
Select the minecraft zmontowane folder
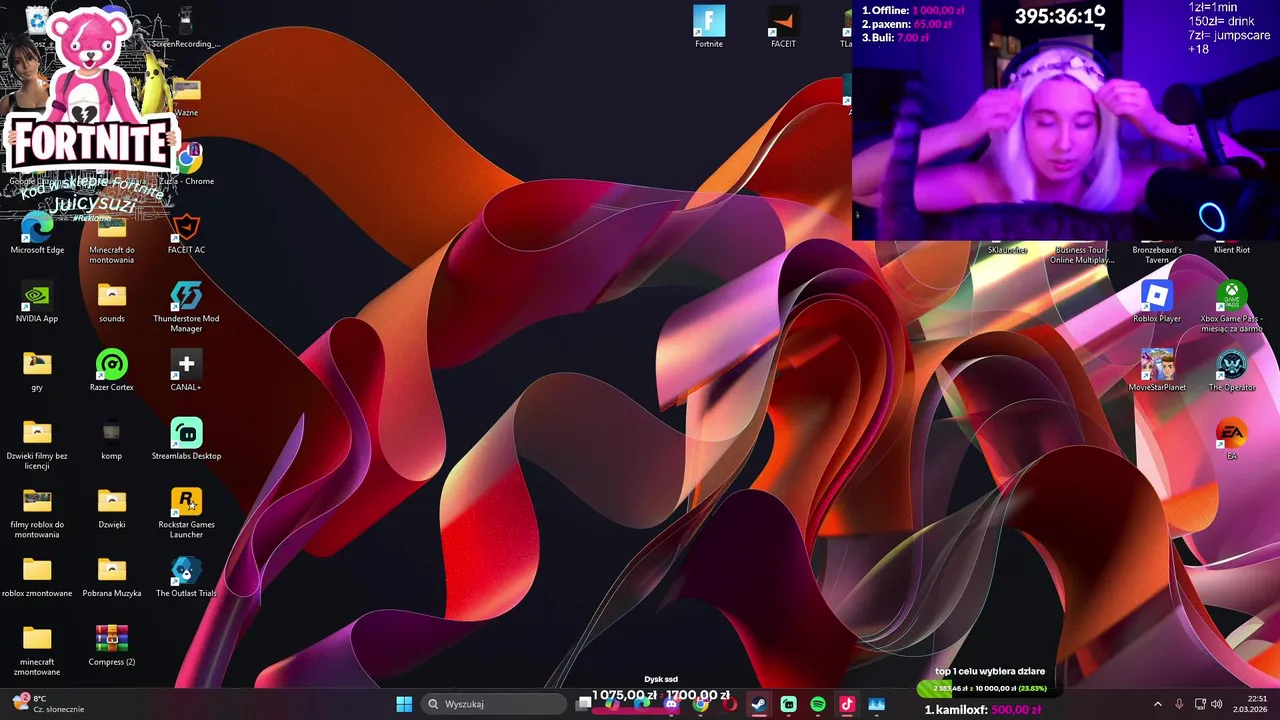coord(37,650)
